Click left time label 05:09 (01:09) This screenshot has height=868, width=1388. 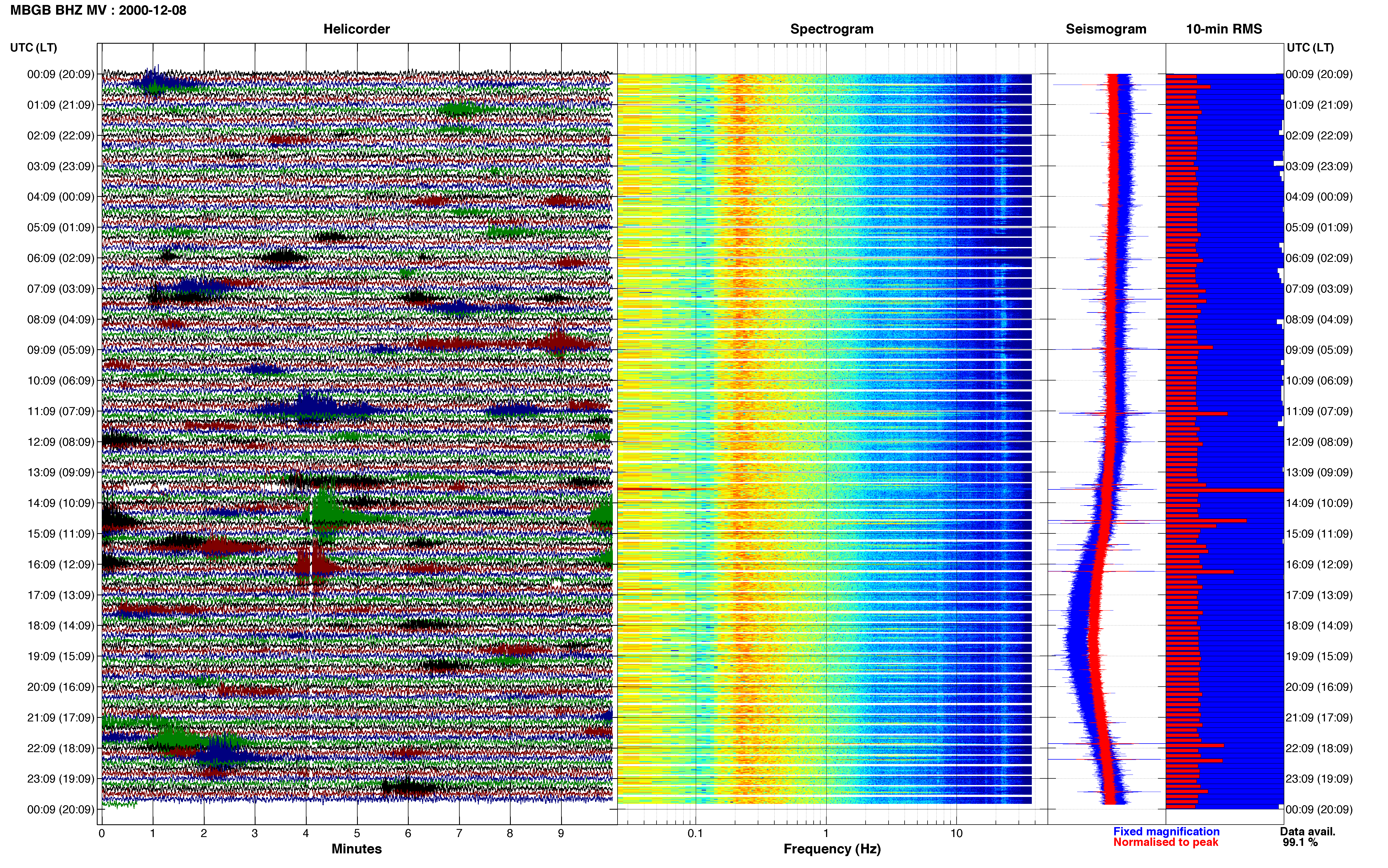tap(60, 227)
